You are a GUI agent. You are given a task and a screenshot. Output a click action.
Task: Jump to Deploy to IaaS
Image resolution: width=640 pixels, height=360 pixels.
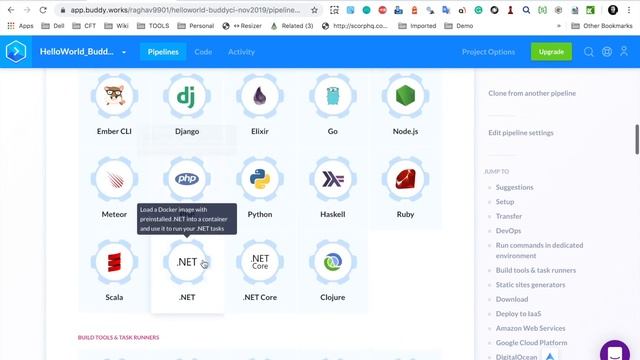(518, 313)
